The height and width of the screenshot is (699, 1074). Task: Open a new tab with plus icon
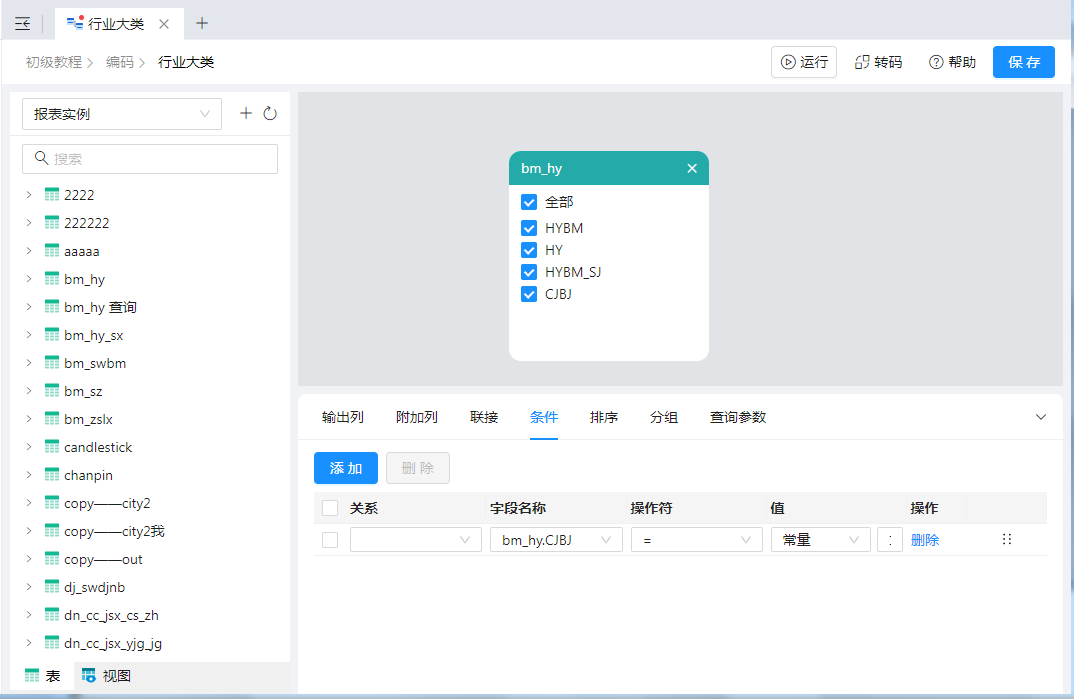pyautogui.click(x=202, y=23)
